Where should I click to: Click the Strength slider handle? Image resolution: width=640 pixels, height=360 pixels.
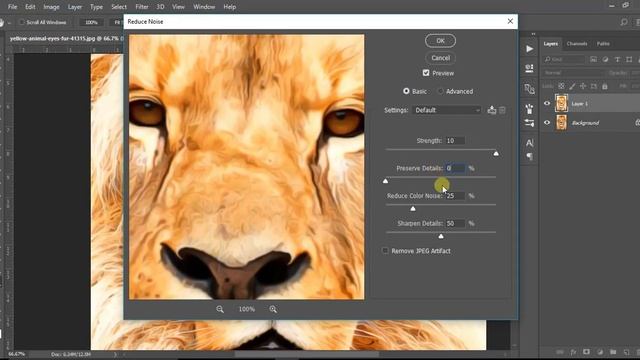point(496,153)
